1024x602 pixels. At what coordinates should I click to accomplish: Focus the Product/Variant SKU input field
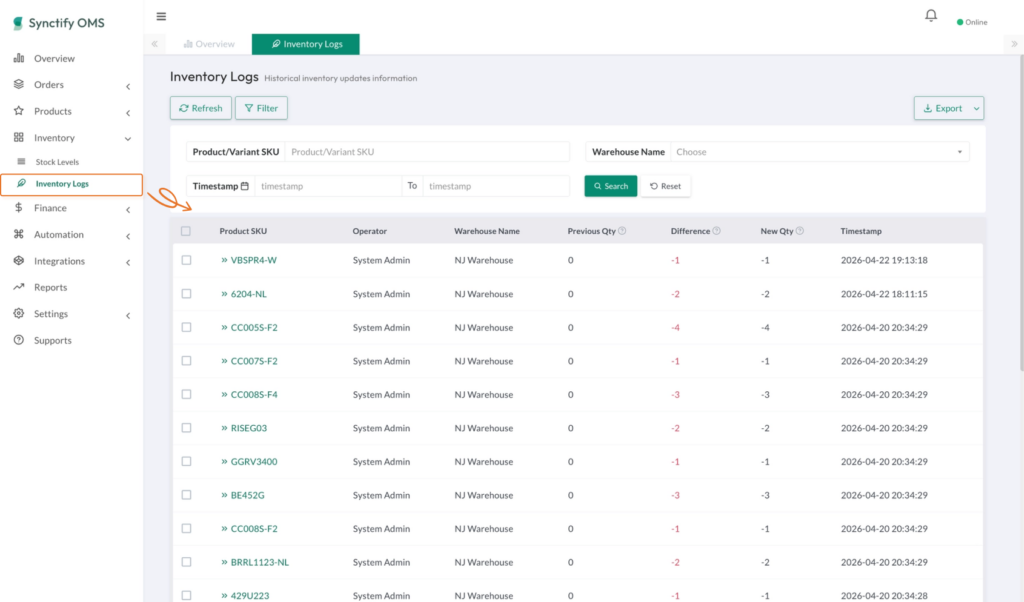pos(427,151)
